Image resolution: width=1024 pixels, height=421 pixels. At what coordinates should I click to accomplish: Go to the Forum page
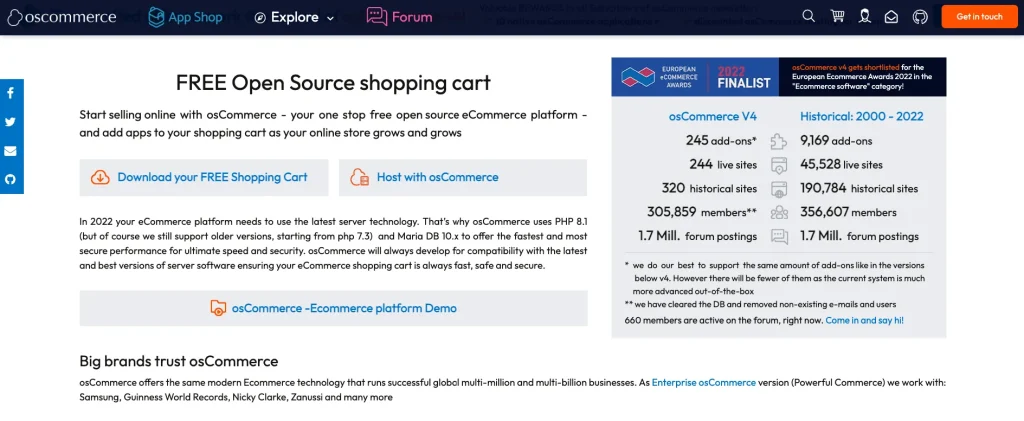(x=399, y=17)
